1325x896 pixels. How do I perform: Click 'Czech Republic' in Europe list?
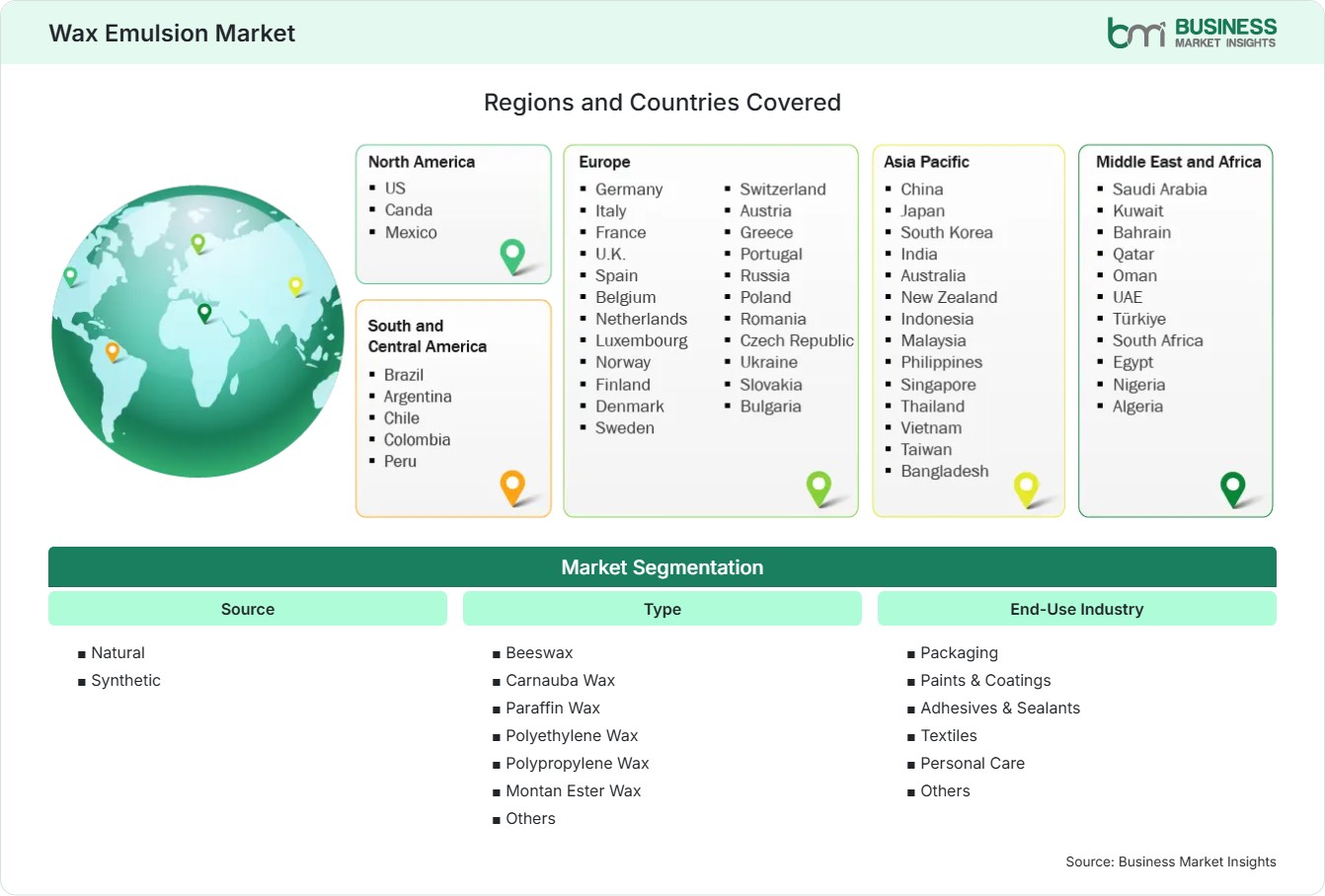(x=797, y=340)
